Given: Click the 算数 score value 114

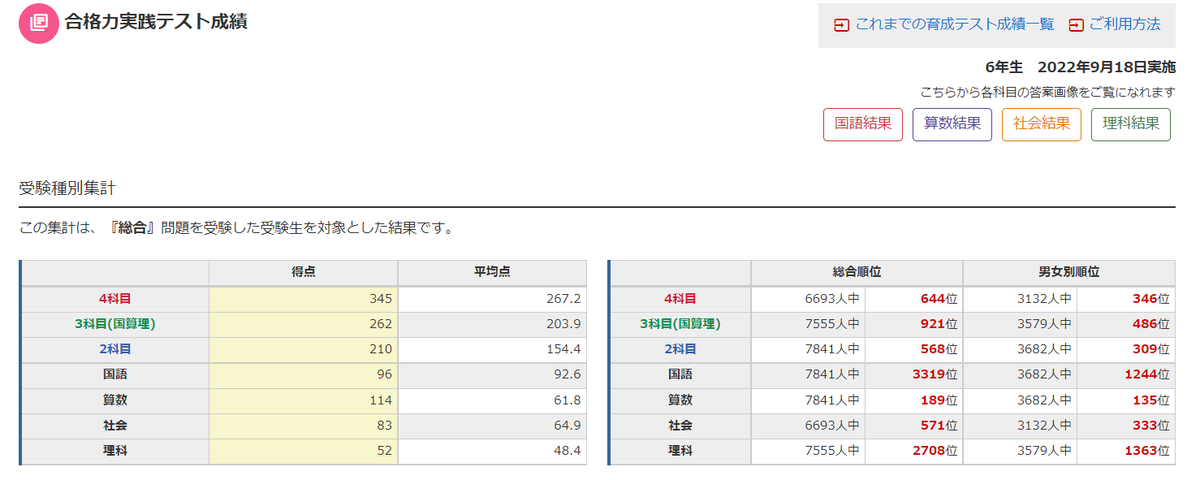Looking at the screenshot, I should click(381, 400).
